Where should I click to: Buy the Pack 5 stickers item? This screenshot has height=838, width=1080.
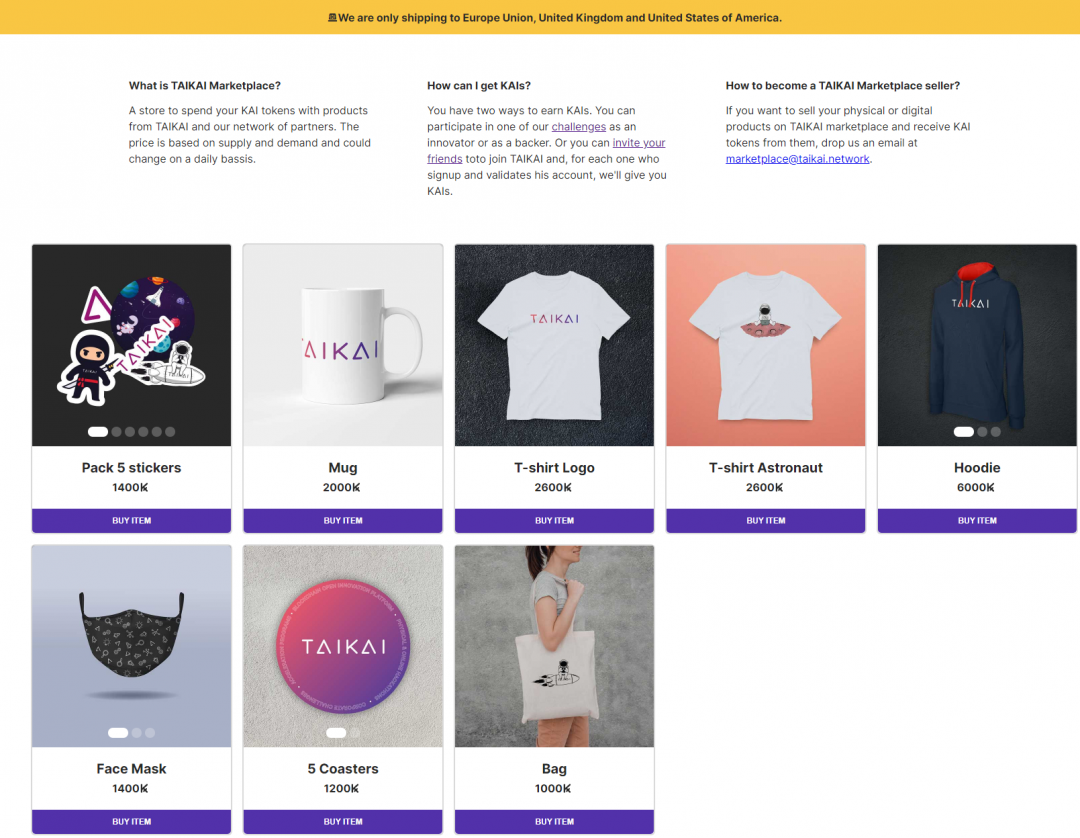coord(131,521)
